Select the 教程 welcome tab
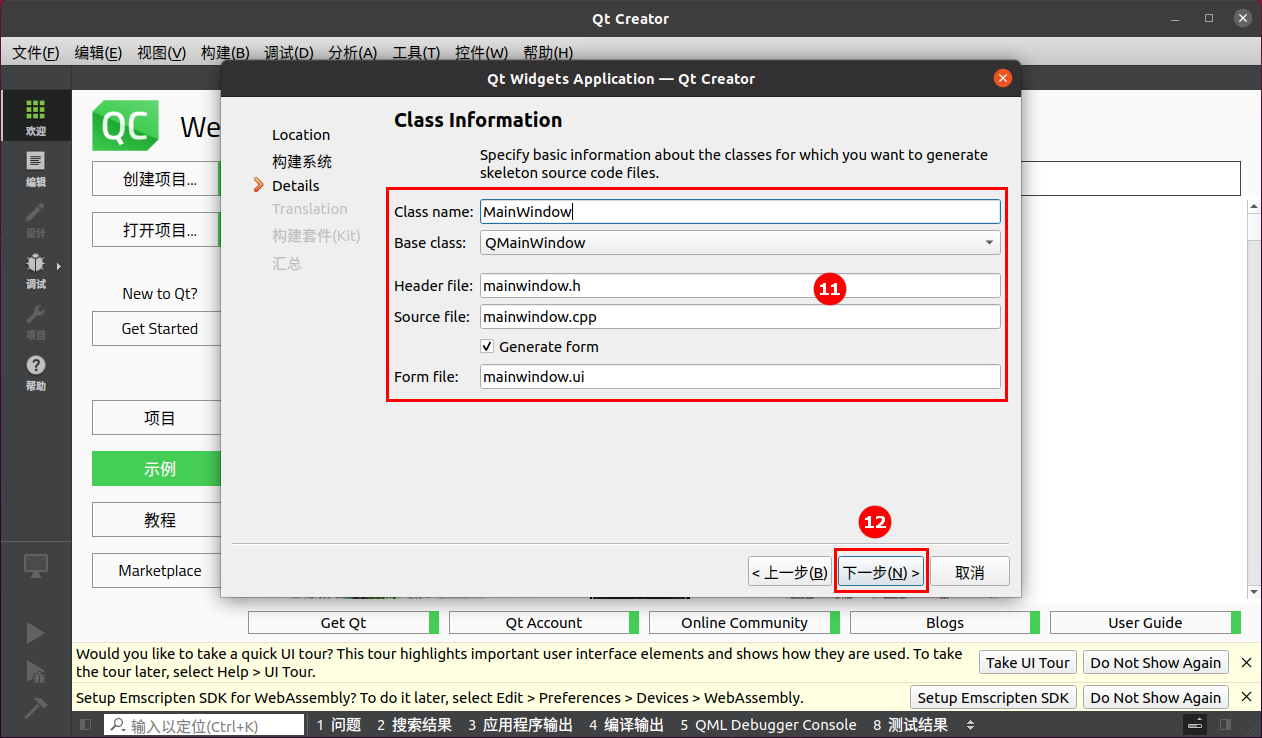 pyautogui.click(x=159, y=520)
